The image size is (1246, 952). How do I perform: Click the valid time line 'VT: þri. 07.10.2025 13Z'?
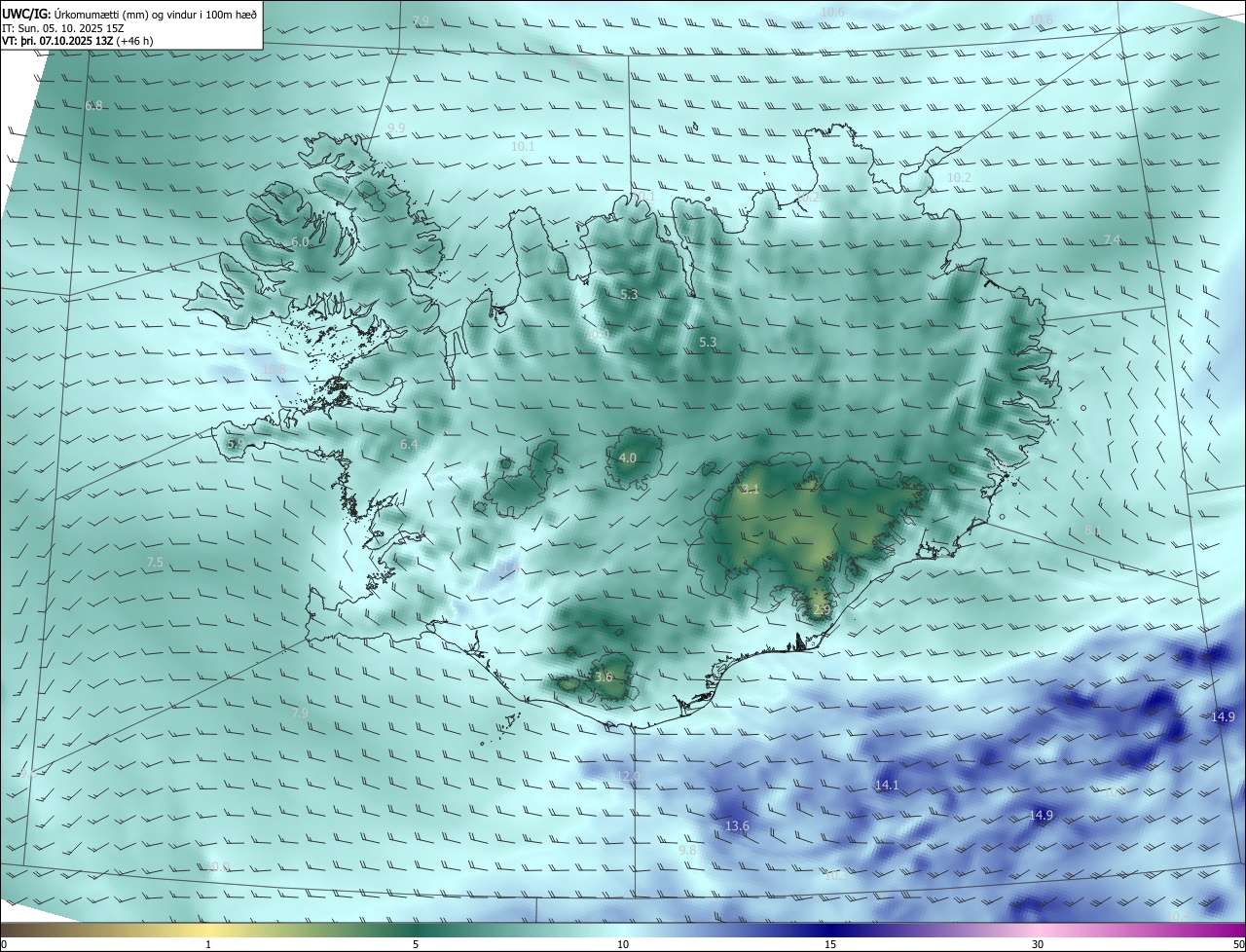[x=77, y=41]
